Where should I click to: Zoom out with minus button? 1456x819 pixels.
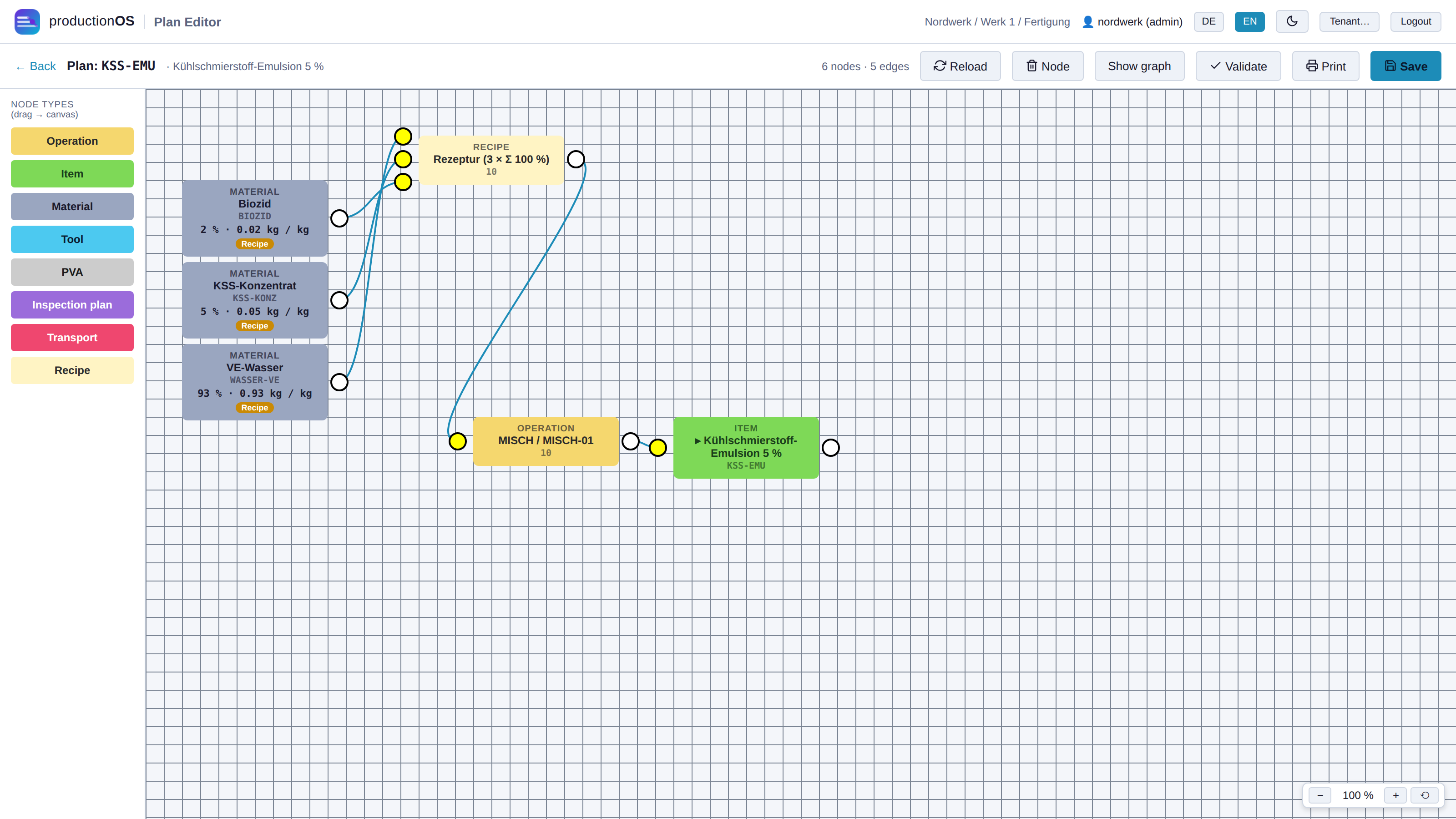pos(1320,795)
